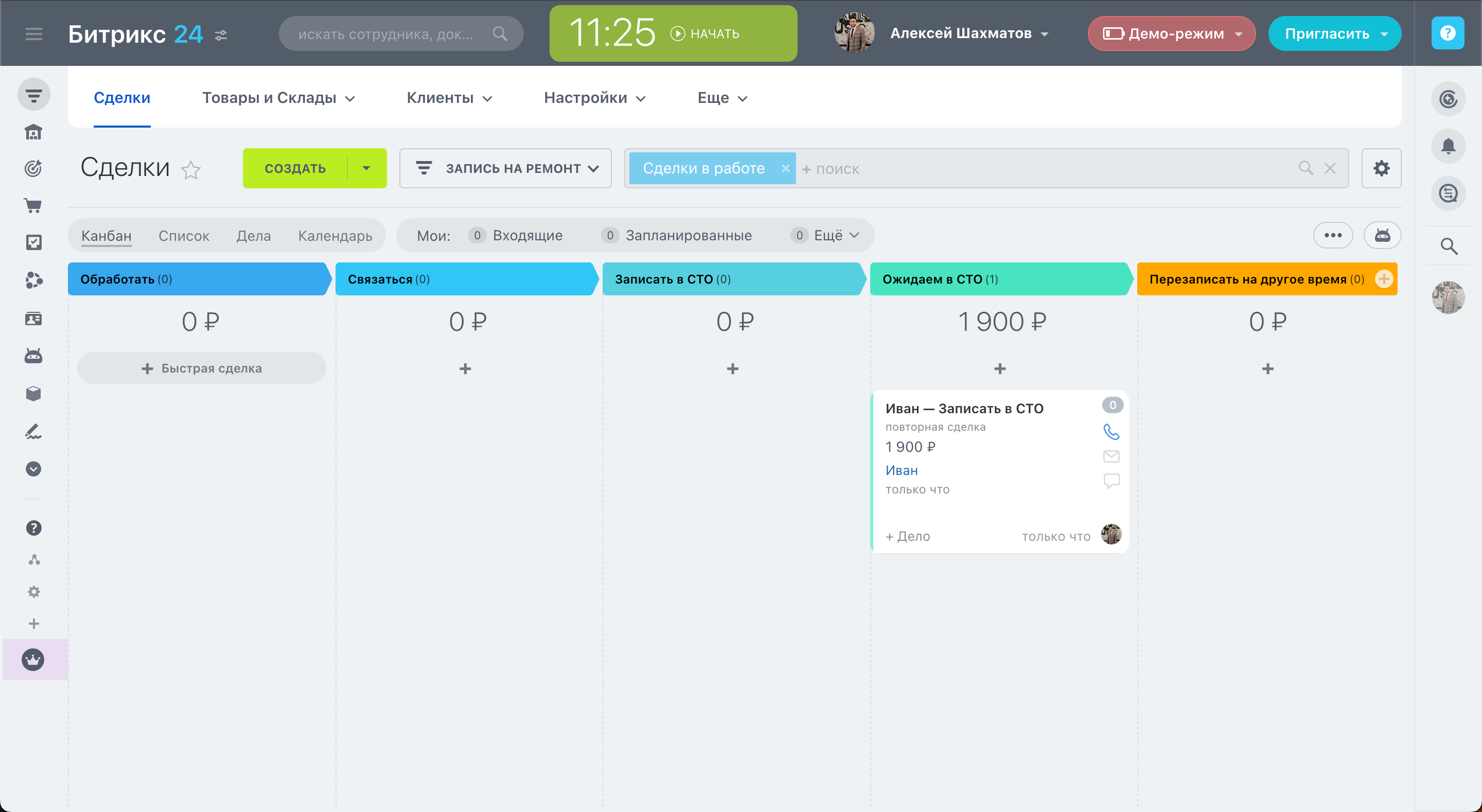Click the shopping cart icon in left sidebar
Viewport: 1482px width, 812px height.
point(33,205)
